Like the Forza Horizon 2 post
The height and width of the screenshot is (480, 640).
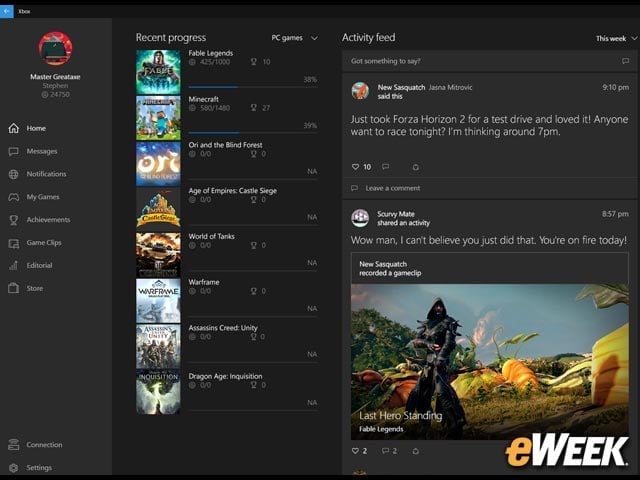[x=356, y=167]
